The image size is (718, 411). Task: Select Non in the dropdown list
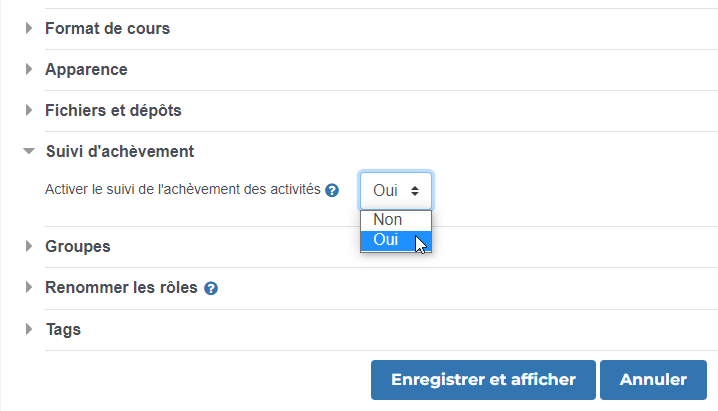pyautogui.click(x=388, y=220)
